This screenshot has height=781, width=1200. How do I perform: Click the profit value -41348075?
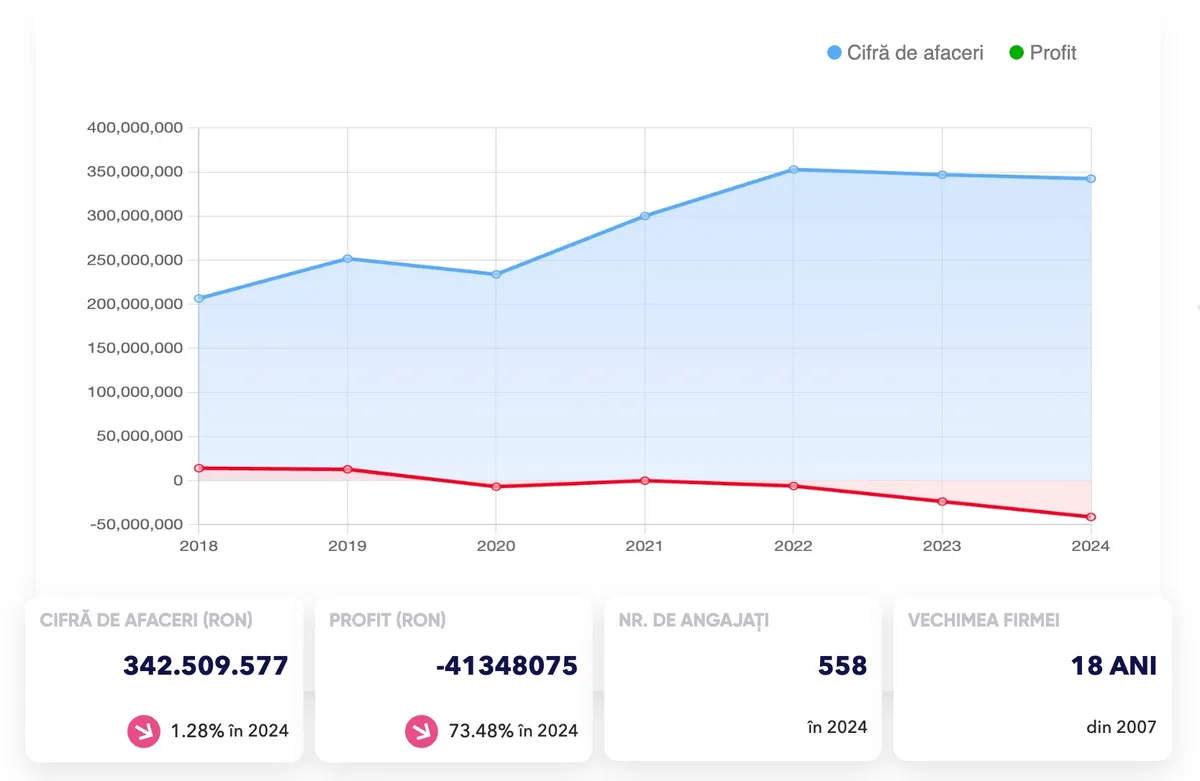tap(507, 665)
